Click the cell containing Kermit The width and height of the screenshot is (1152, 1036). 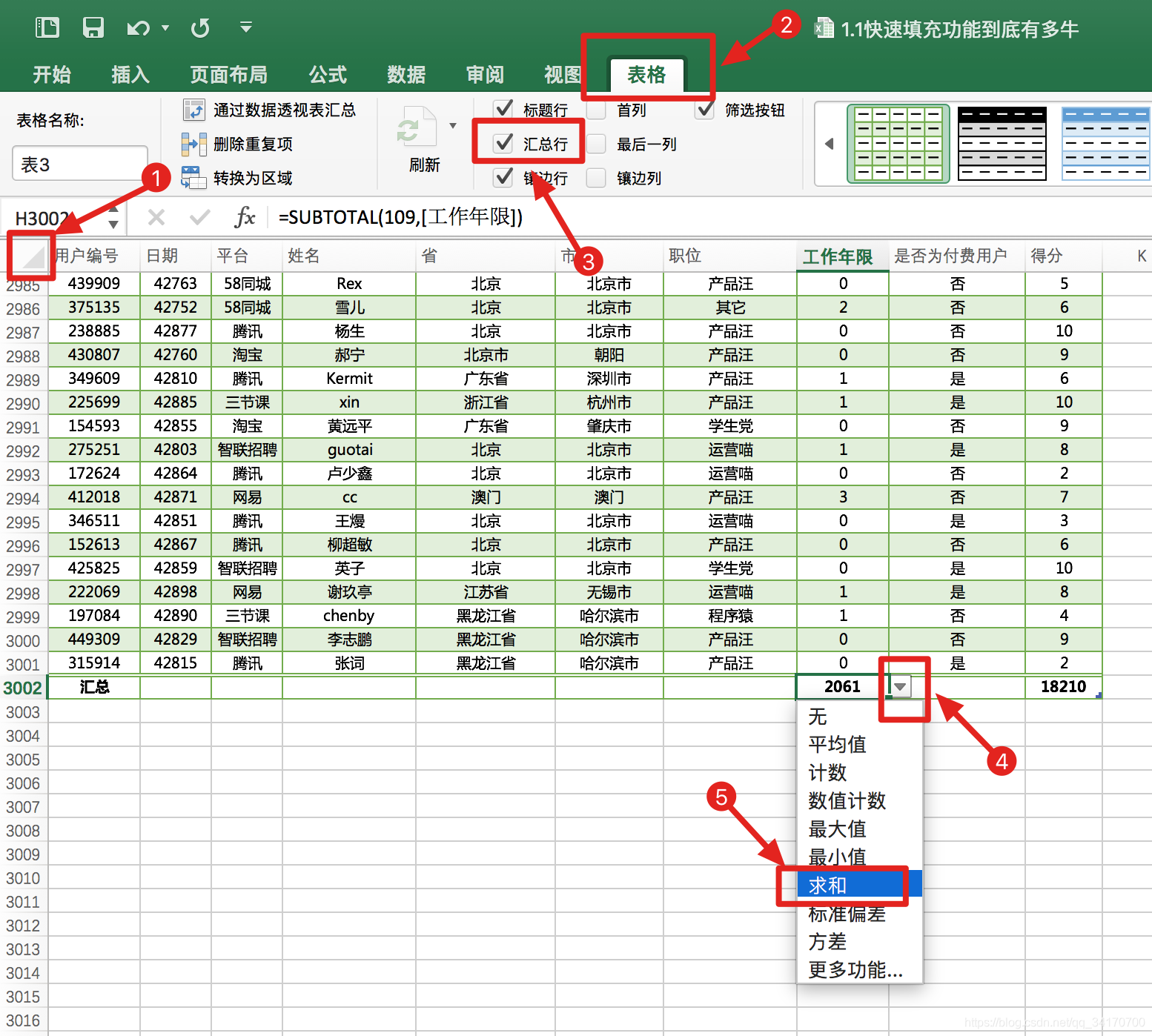tap(349, 378)
